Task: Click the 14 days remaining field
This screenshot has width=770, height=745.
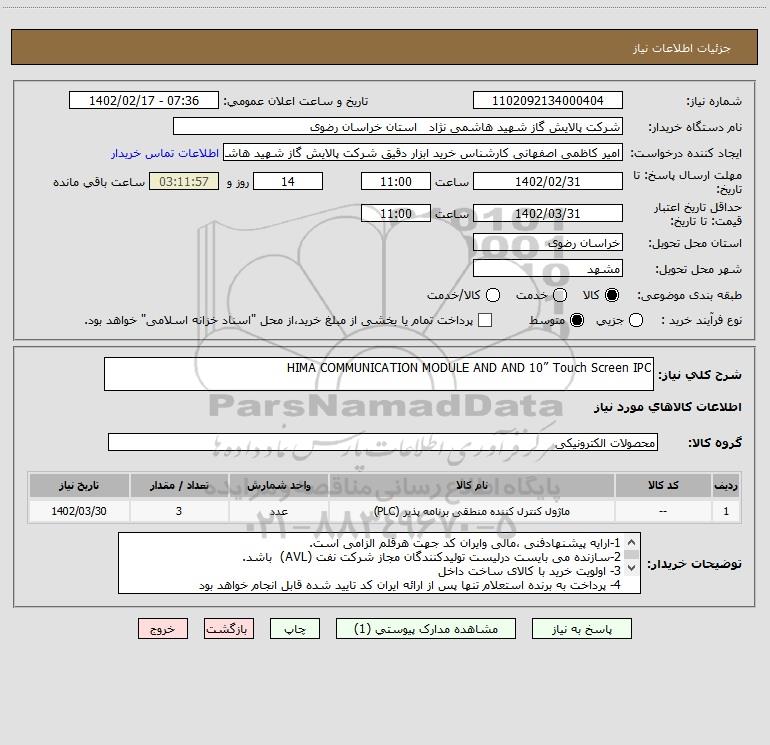Action: (x=288, y=181)
